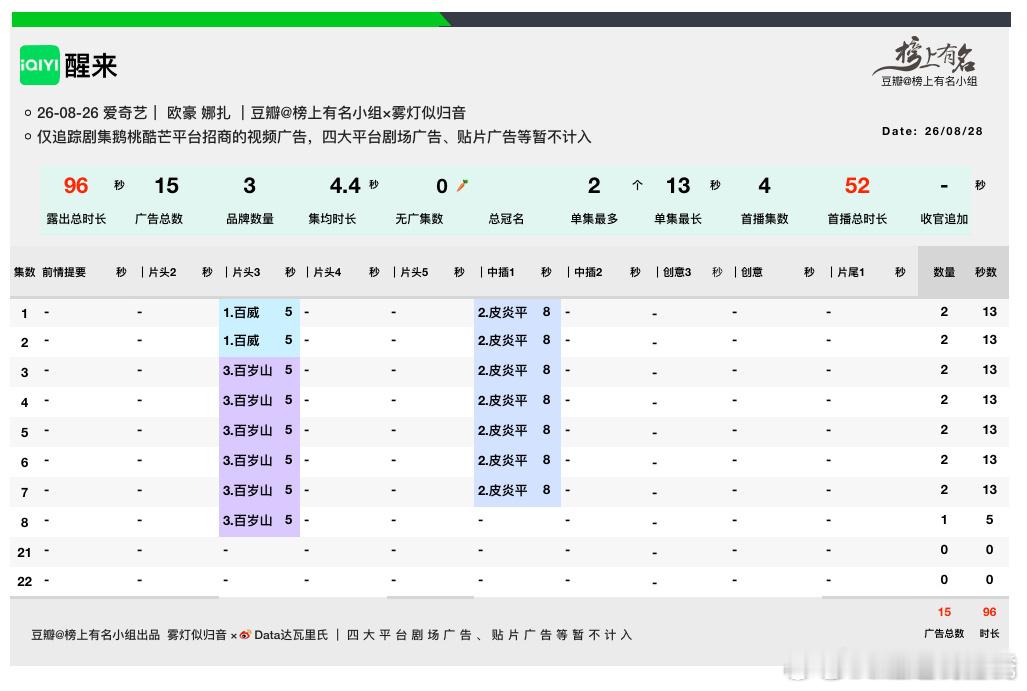Click the Date: 26/08/28 label
The width and height of the screenshot is (1027, 691).
(932, 131)
